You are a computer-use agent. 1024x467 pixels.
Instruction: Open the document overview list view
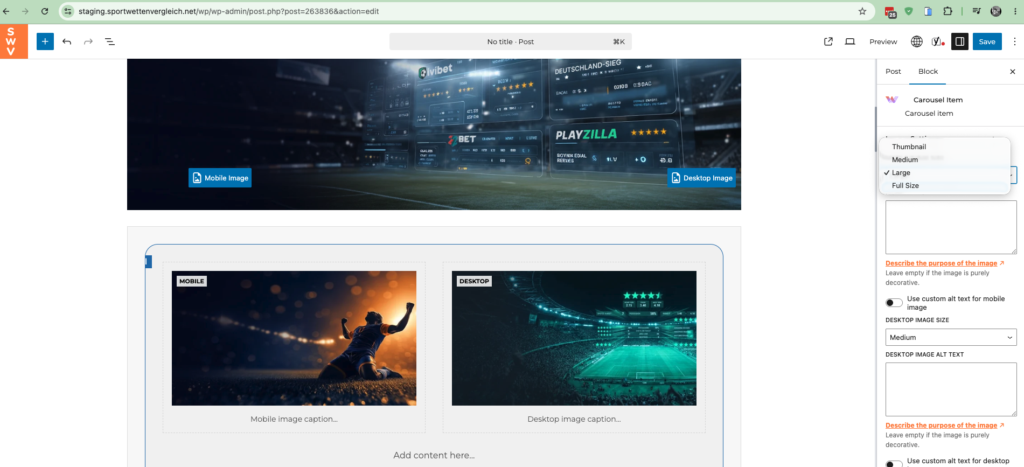110,42
